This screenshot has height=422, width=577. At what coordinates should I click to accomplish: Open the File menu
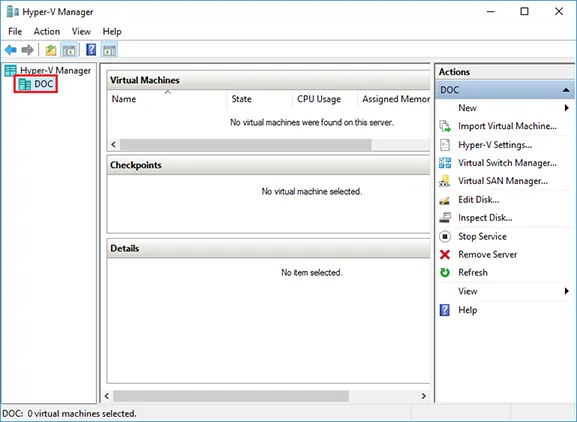pyautogui.click(x=15, y=32)
